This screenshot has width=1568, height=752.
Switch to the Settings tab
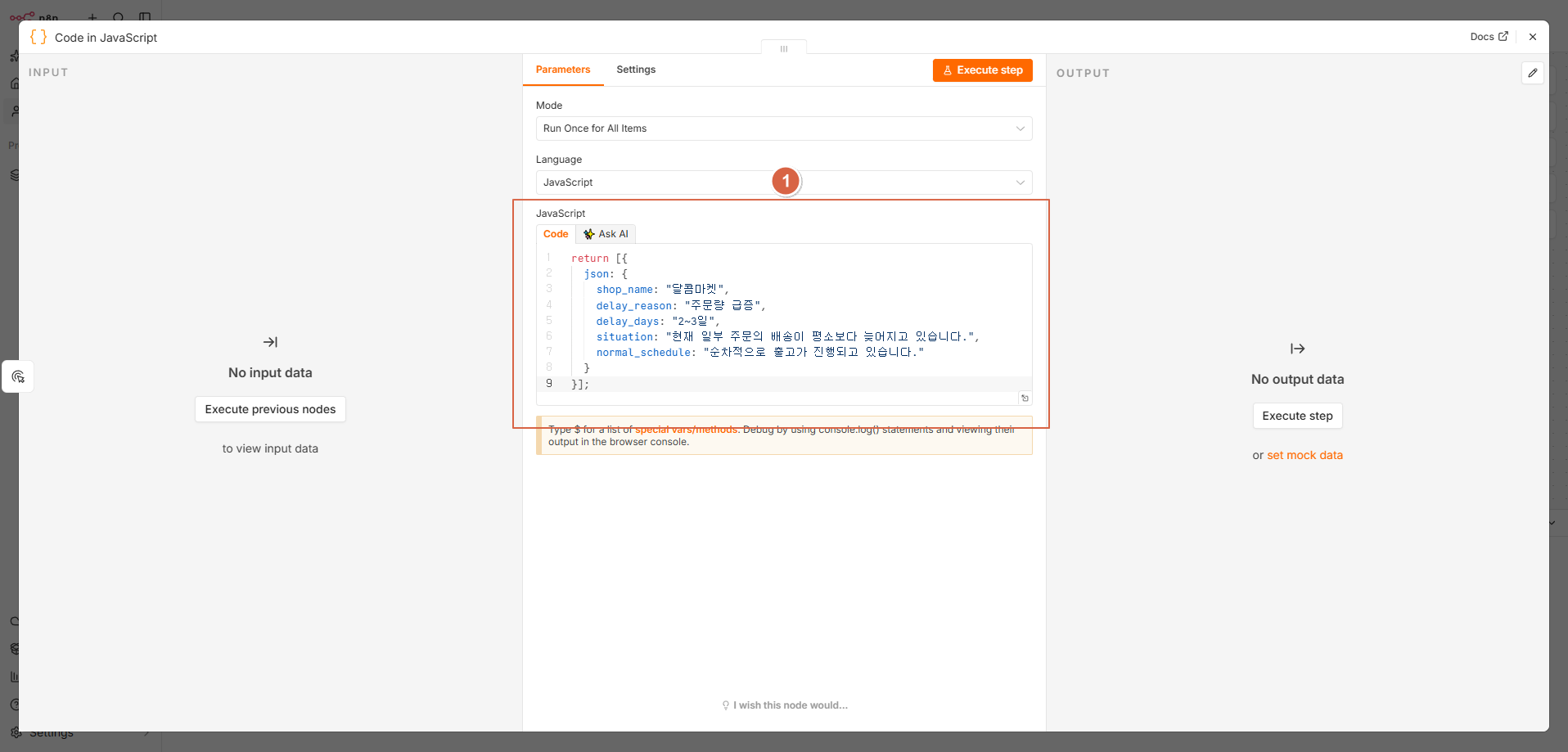click(x=636, y=70)
